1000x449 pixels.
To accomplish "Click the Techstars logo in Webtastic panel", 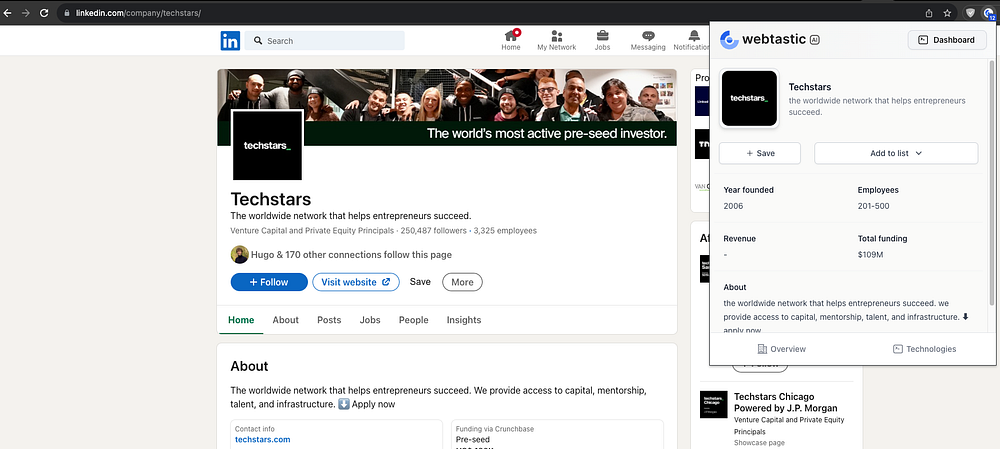I will [749, 98].
